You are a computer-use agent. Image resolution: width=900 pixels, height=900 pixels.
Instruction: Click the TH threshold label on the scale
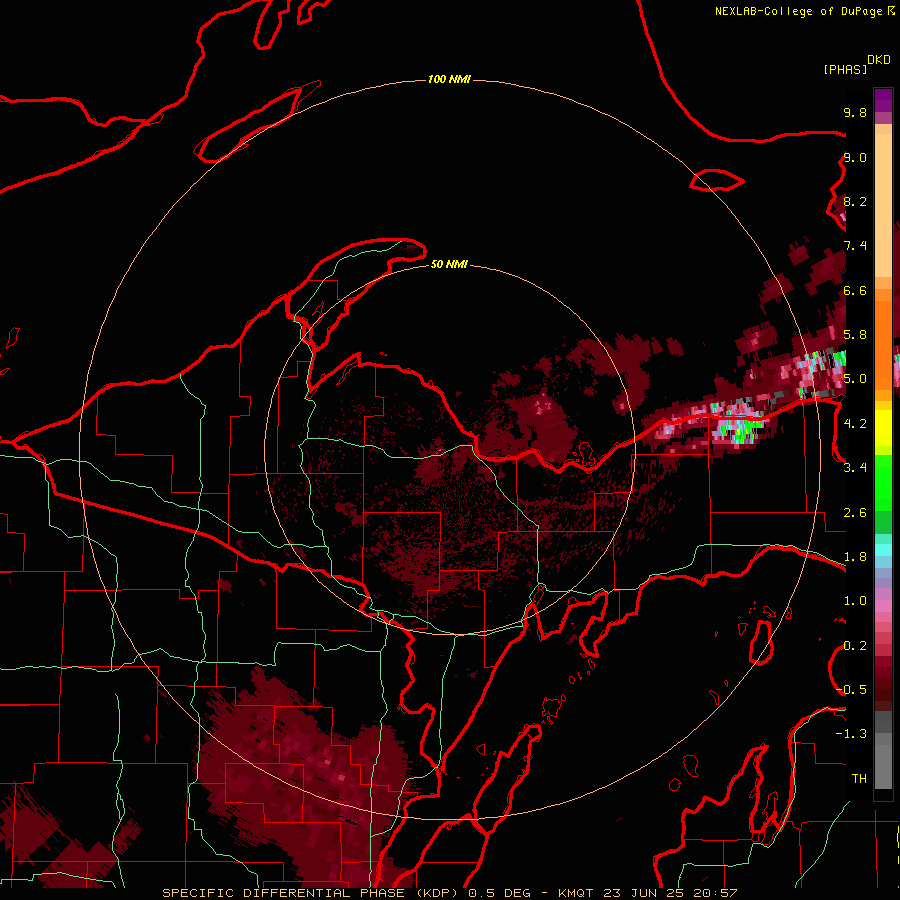click(859, 779)
